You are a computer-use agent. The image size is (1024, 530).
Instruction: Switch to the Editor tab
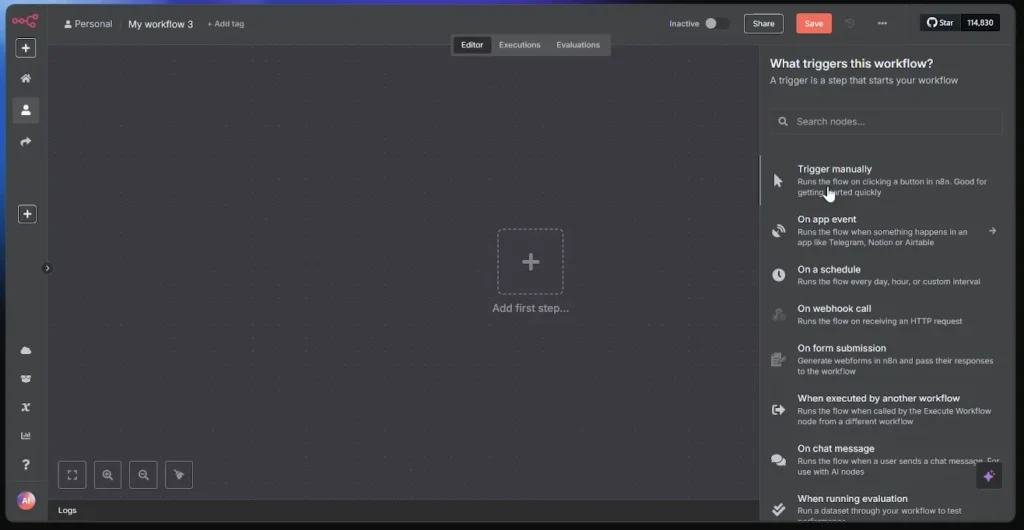(472, 45)
